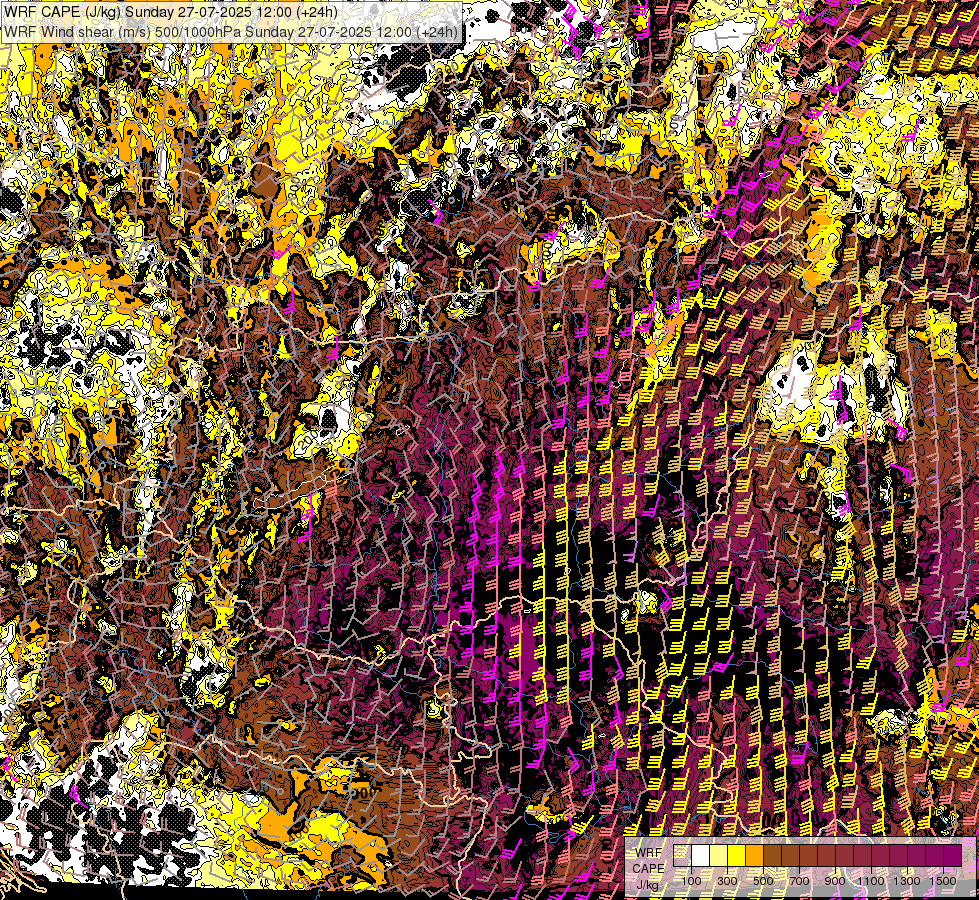The width and height of the screenshot is (979, 900).
Task: Click the bright yellow 300–400 legend swatch
Action: point(737,855)
